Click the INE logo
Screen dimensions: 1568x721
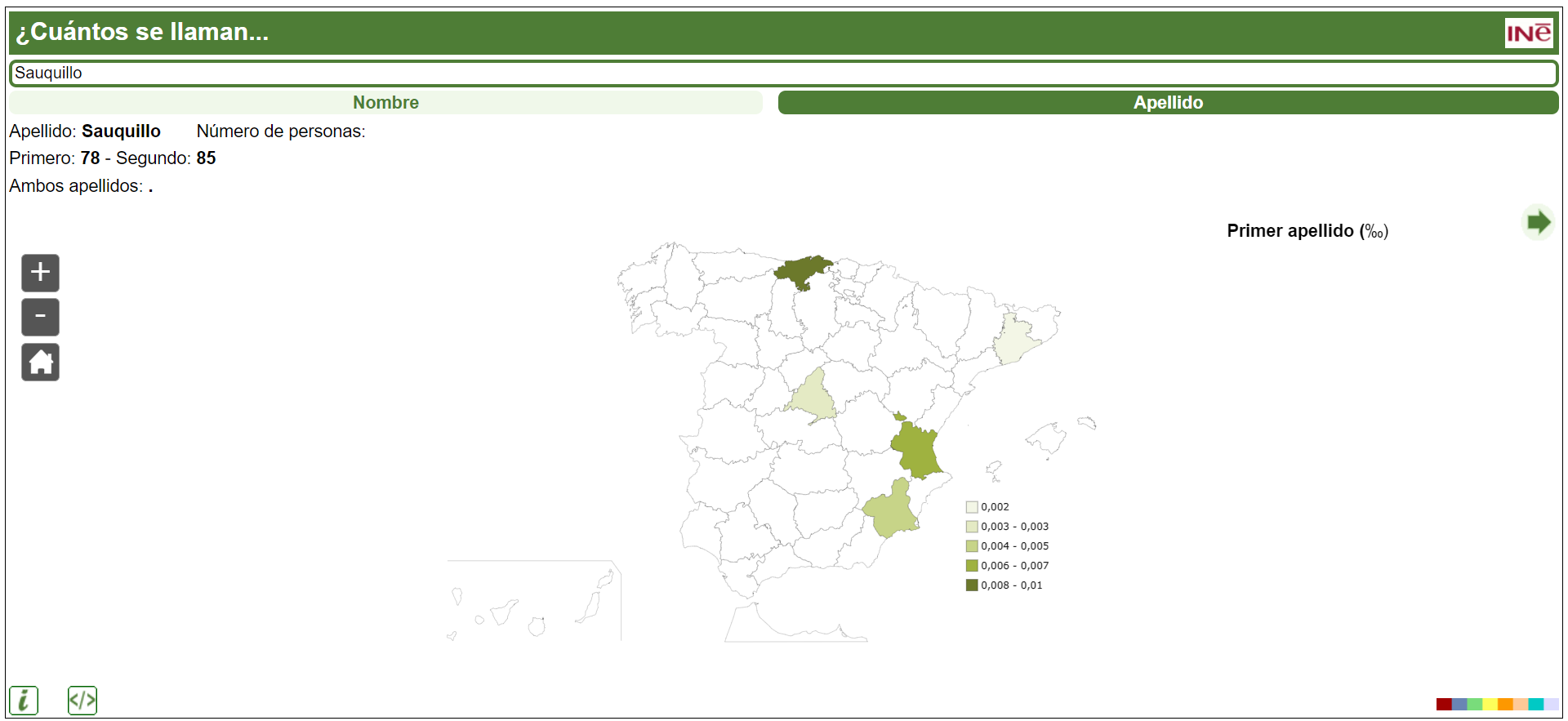pyautogui.click(x=1529, y=33)
